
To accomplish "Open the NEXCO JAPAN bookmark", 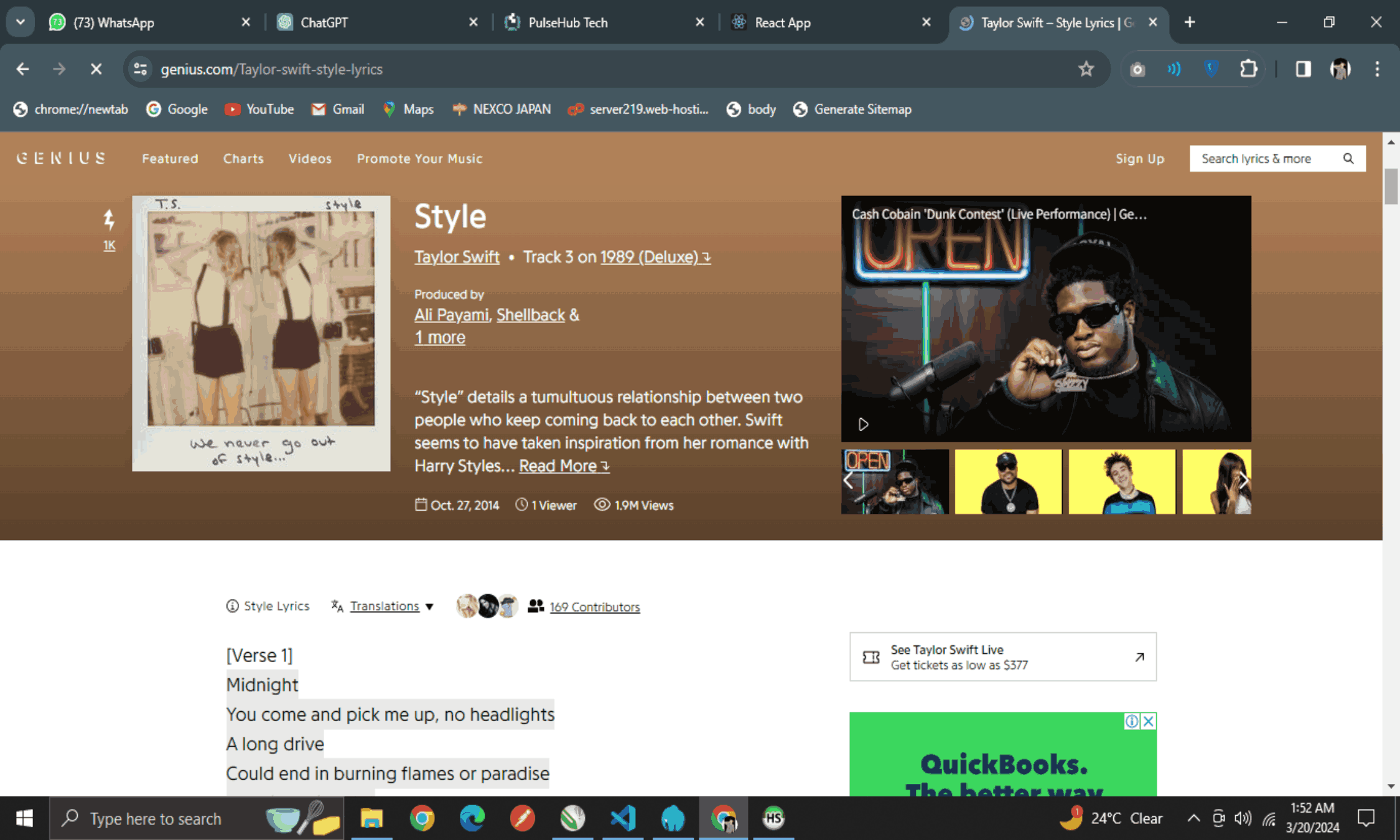I will coord(502,110).
